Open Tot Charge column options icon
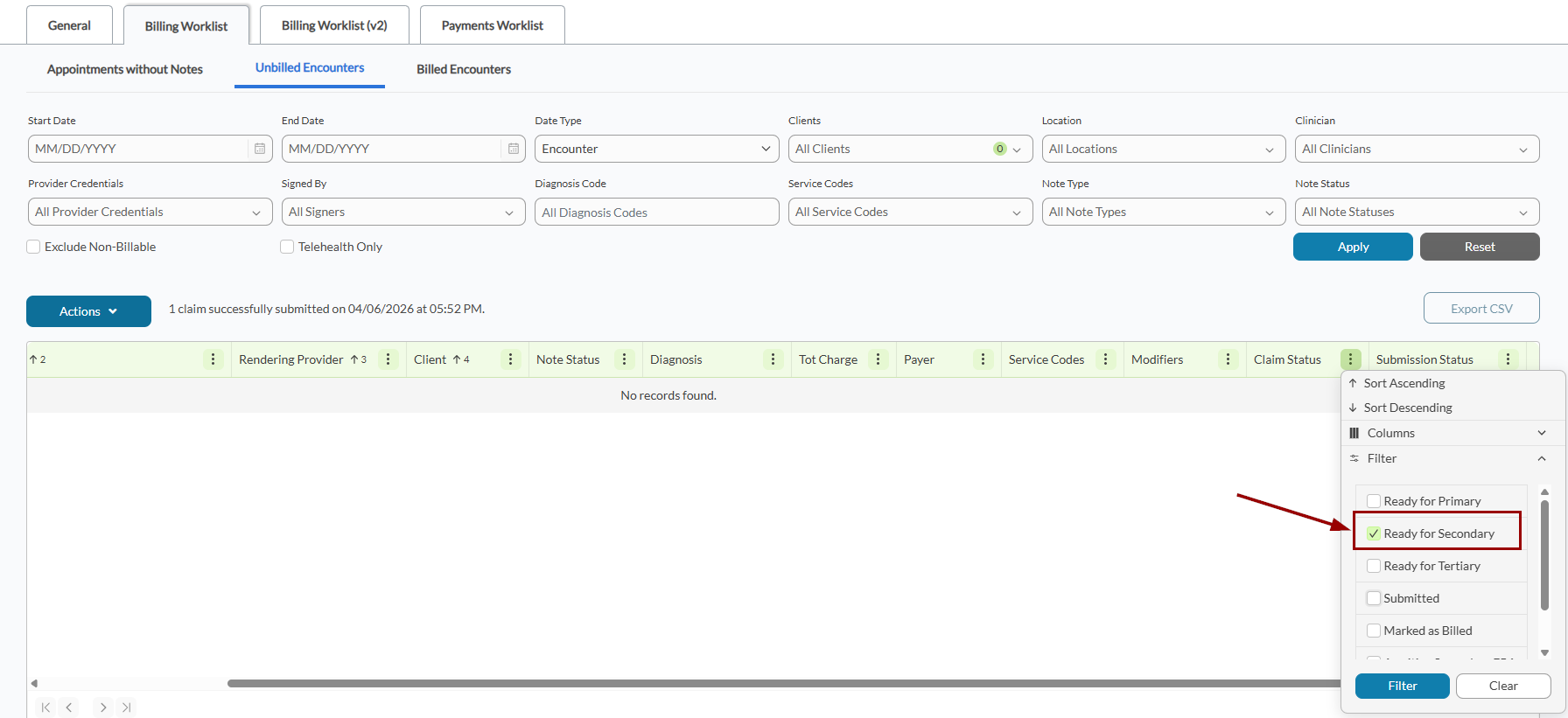The image size is (1568, 718). click(878, 359)
